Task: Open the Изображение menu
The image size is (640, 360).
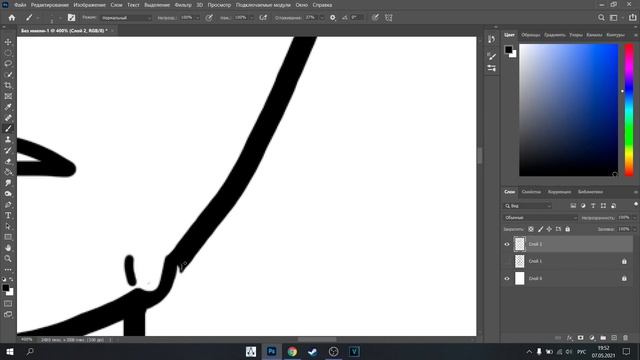Action: coord(89,5)
